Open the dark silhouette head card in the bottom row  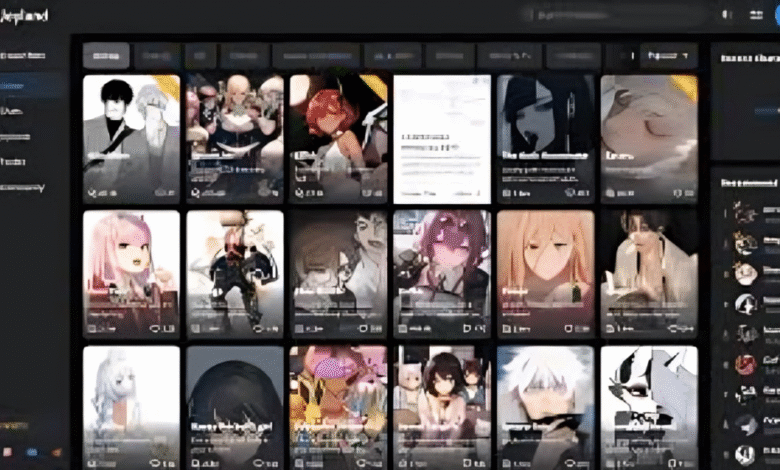[235, 408]
